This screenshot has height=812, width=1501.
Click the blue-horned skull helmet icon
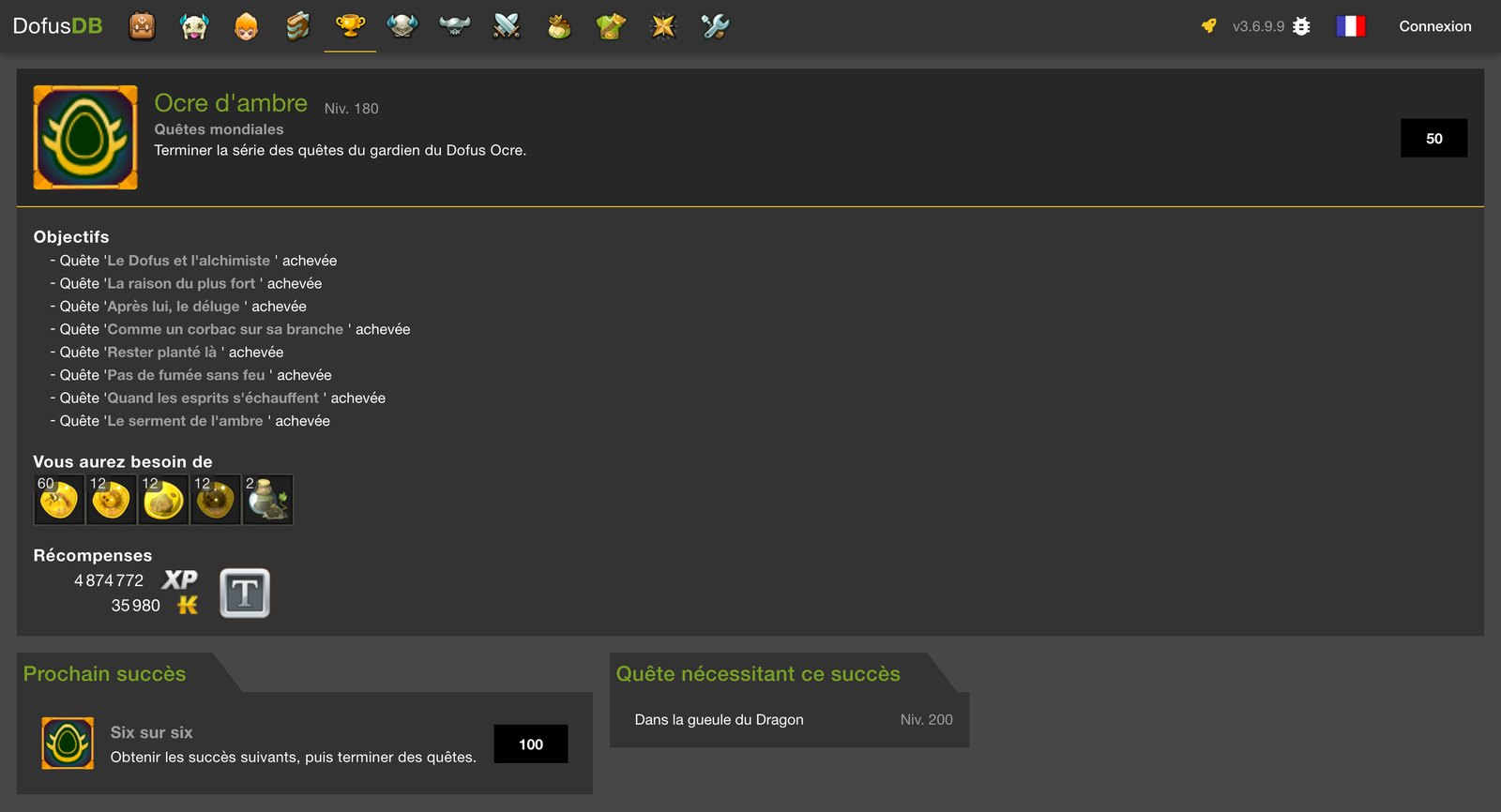(x=402, y=26)
